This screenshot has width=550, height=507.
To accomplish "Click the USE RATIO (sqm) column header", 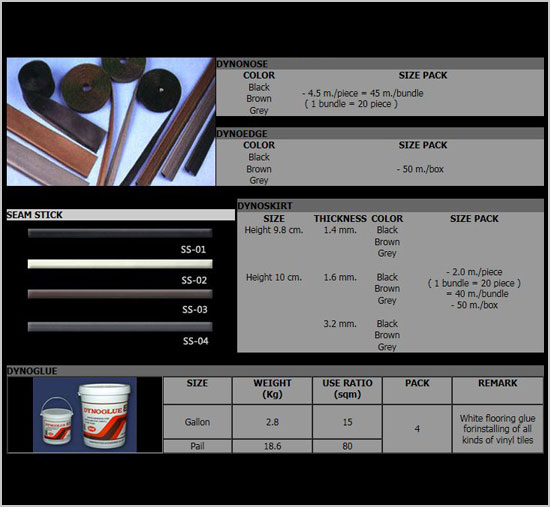I will [x=347, y=390].
